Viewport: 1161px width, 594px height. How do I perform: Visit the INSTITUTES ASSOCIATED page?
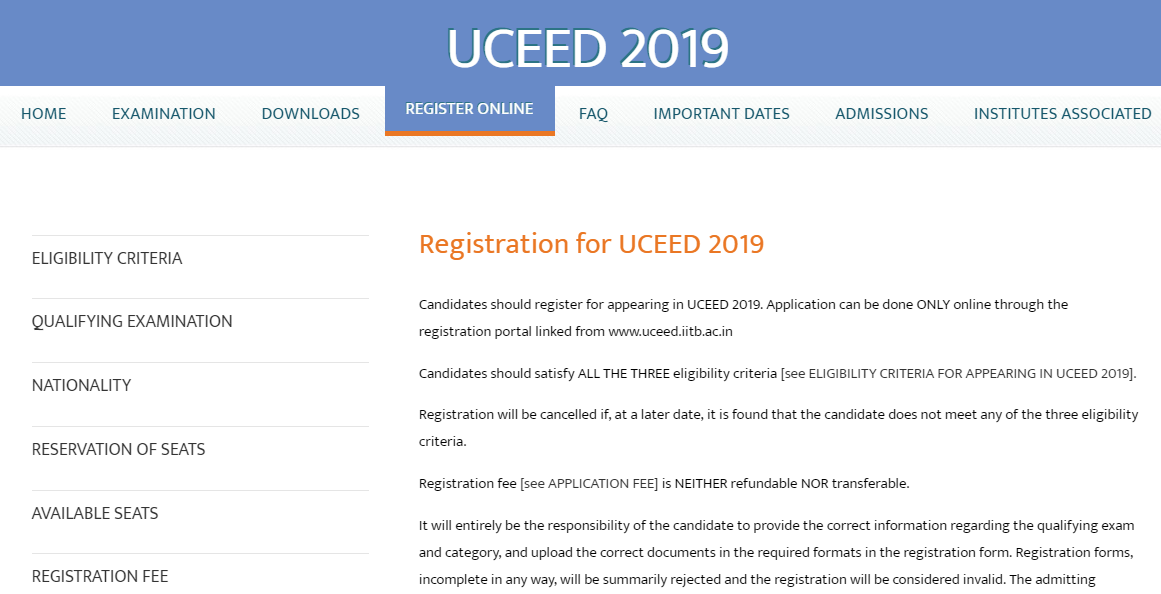[1062, 113]
